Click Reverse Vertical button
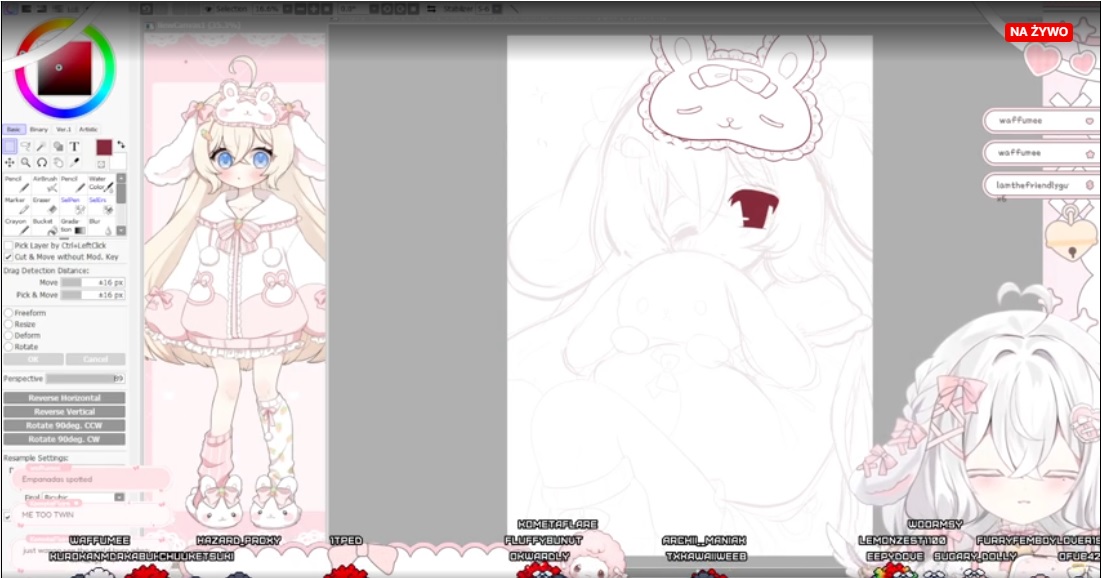1101x578 pixels. (x=65, y=412)
